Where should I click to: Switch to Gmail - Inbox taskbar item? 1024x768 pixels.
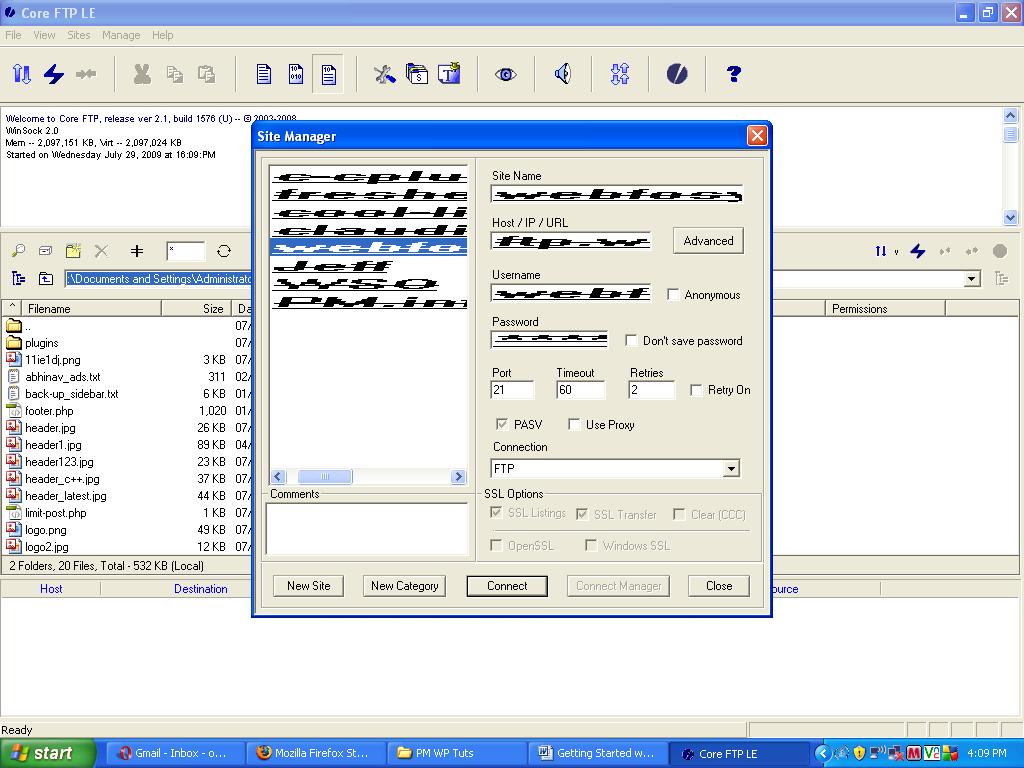[x=174, y=753]
